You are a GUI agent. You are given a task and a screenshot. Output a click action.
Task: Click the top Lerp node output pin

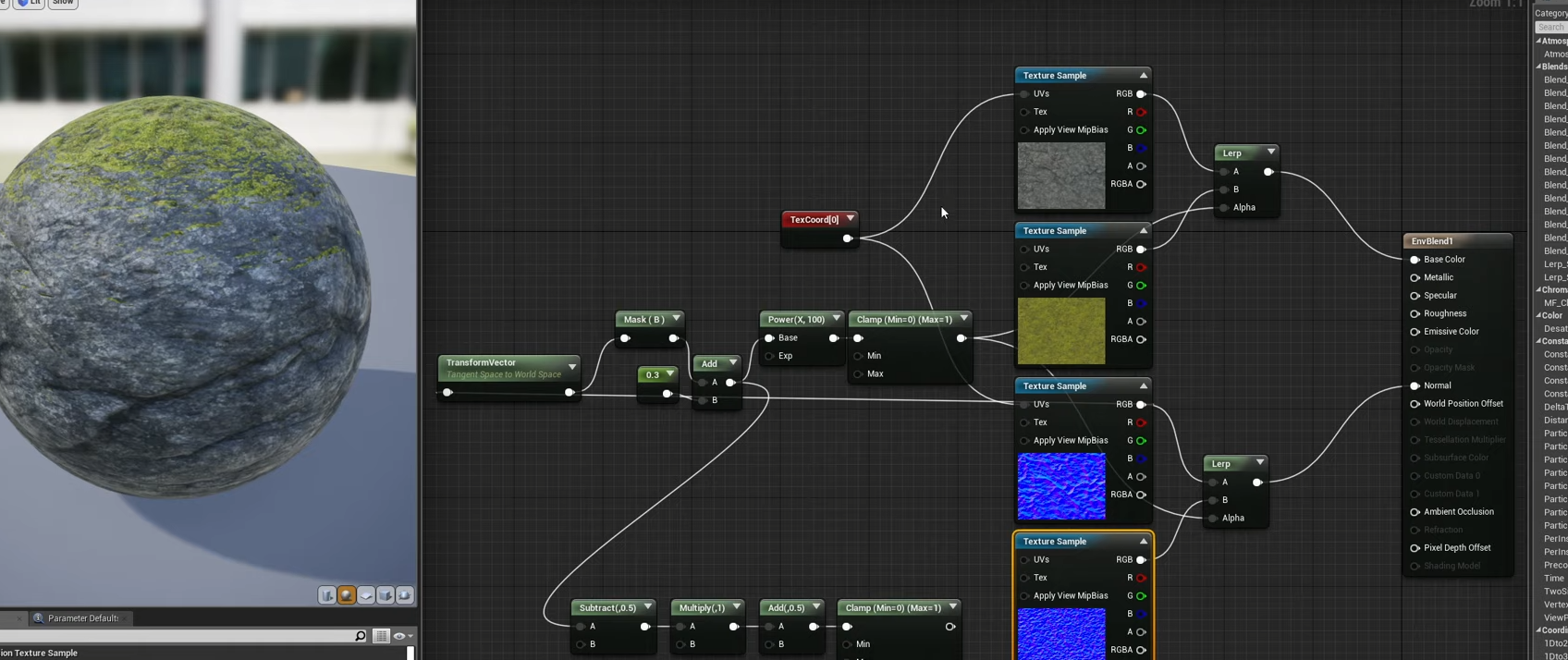pyautogui.click(x=1268, y=172)
